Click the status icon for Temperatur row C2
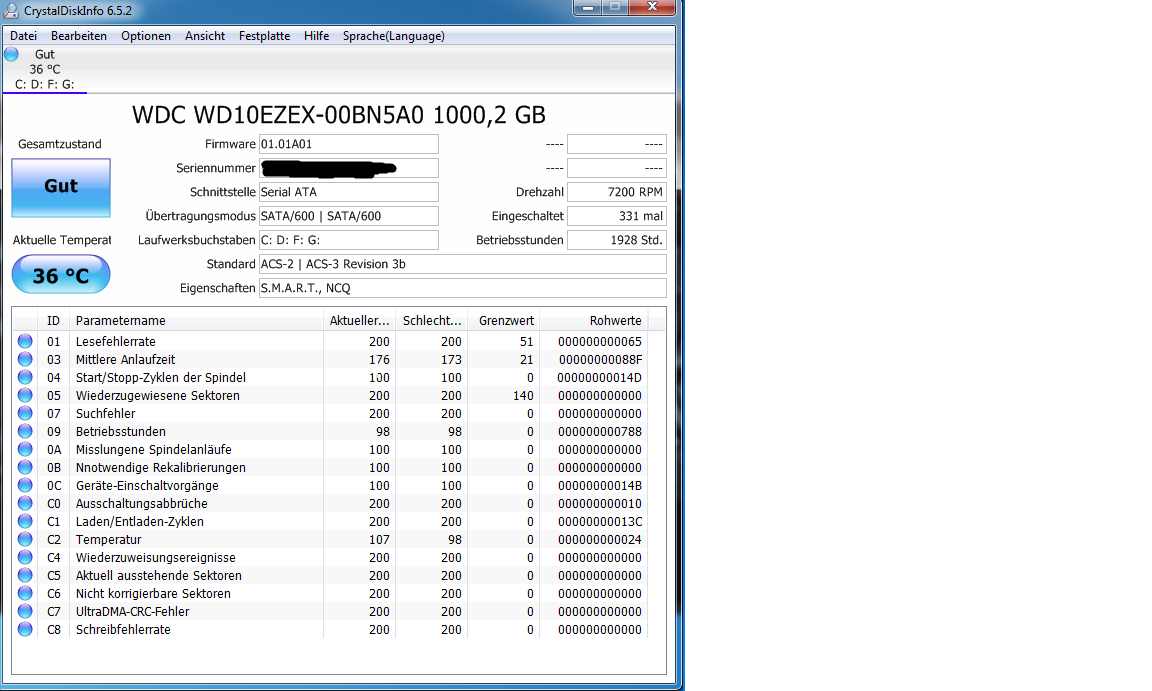 [25, 539]
